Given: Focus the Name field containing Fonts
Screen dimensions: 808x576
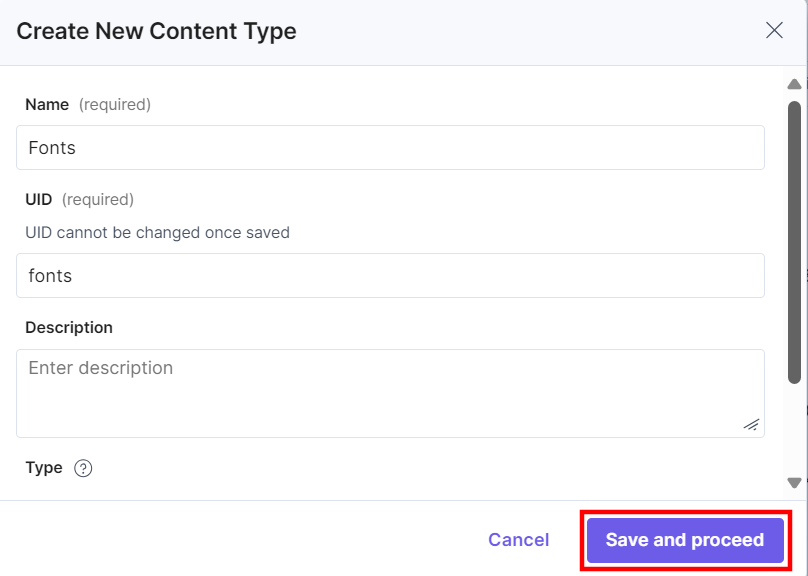Looking at the screenshot, I should click(390, 147).
